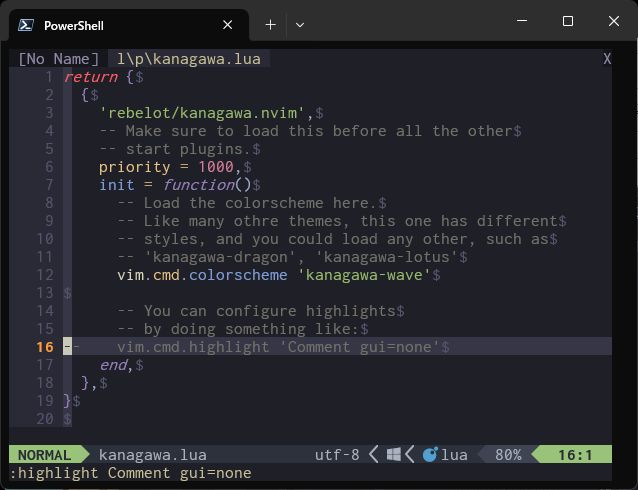
Task: Click the 16:1 cursor position segment
Action: (x=574, y=455)
